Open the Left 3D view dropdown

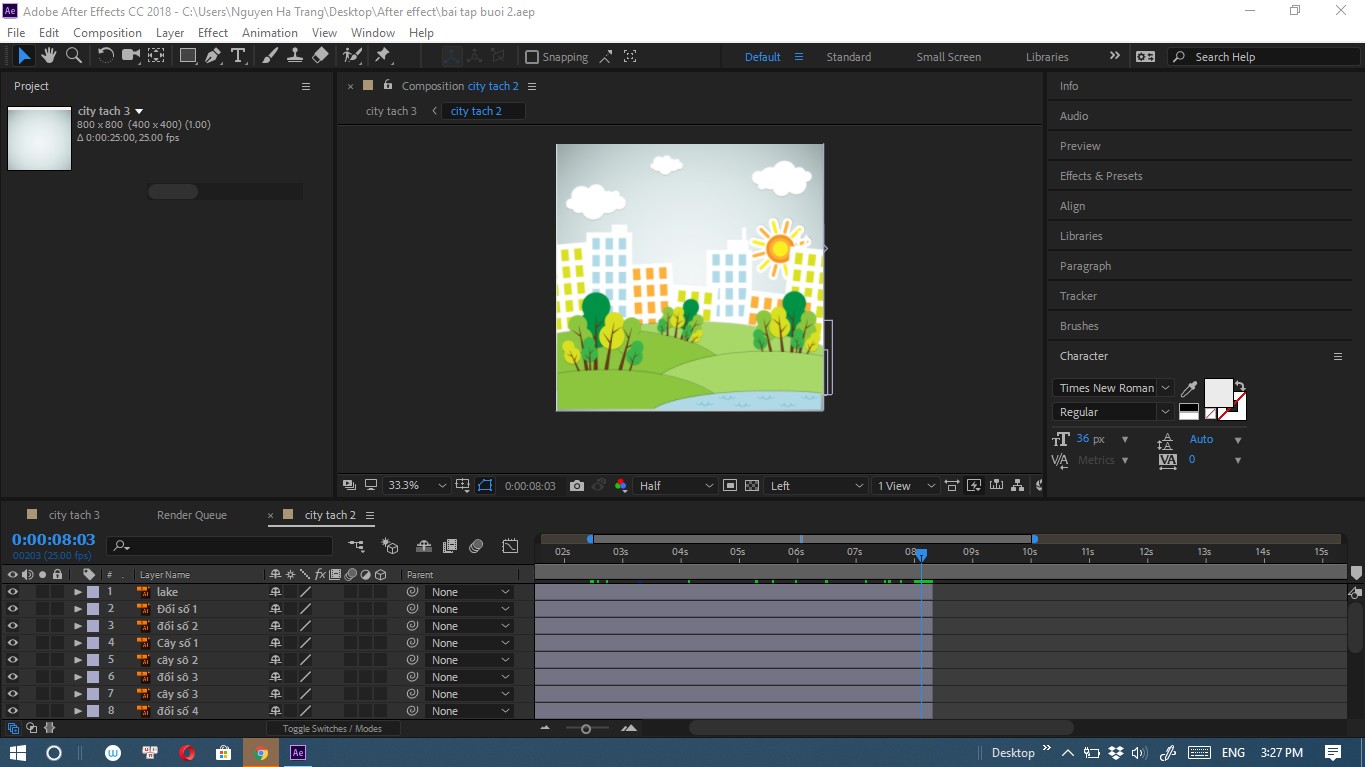pos(816,486)
